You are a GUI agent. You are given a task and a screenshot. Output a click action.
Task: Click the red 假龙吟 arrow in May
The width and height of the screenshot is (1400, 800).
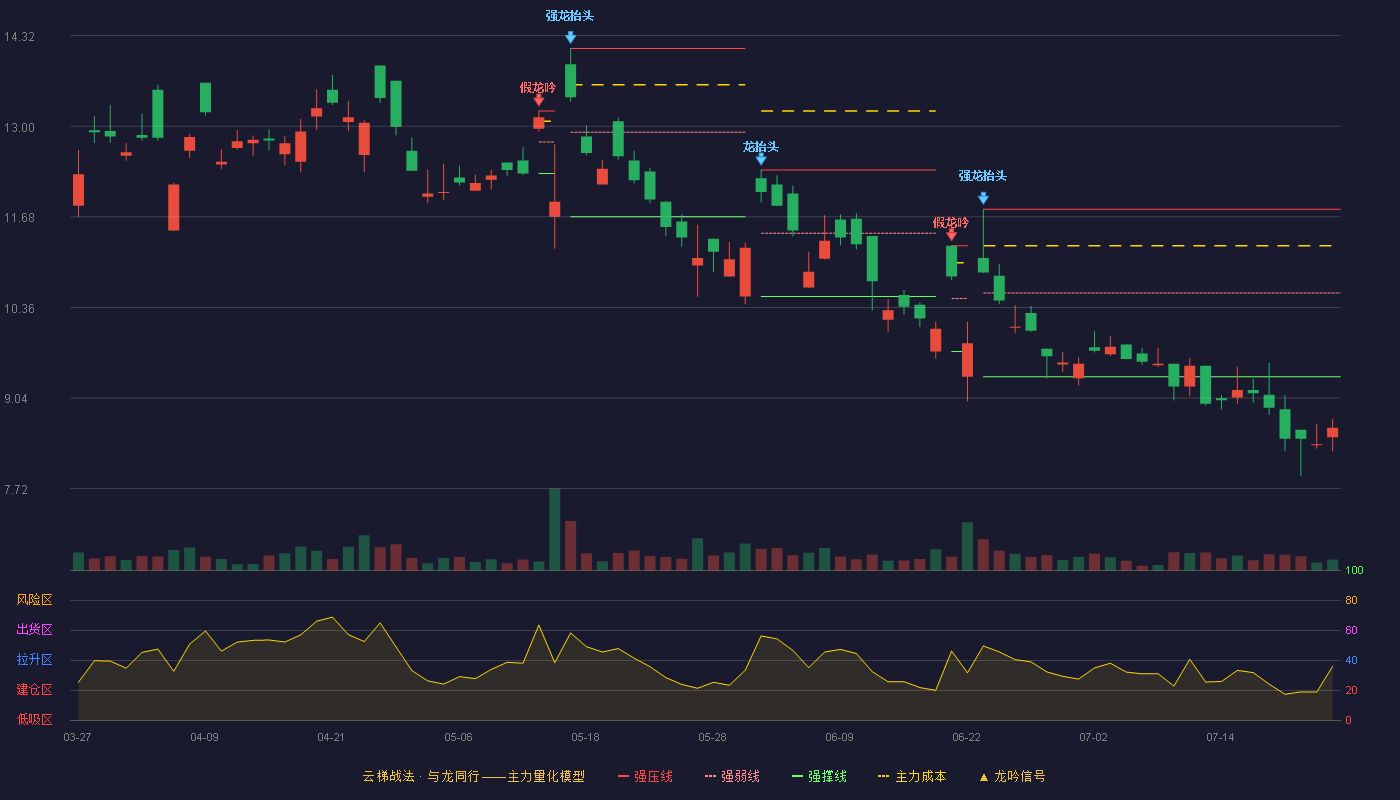tap(538, 100)
